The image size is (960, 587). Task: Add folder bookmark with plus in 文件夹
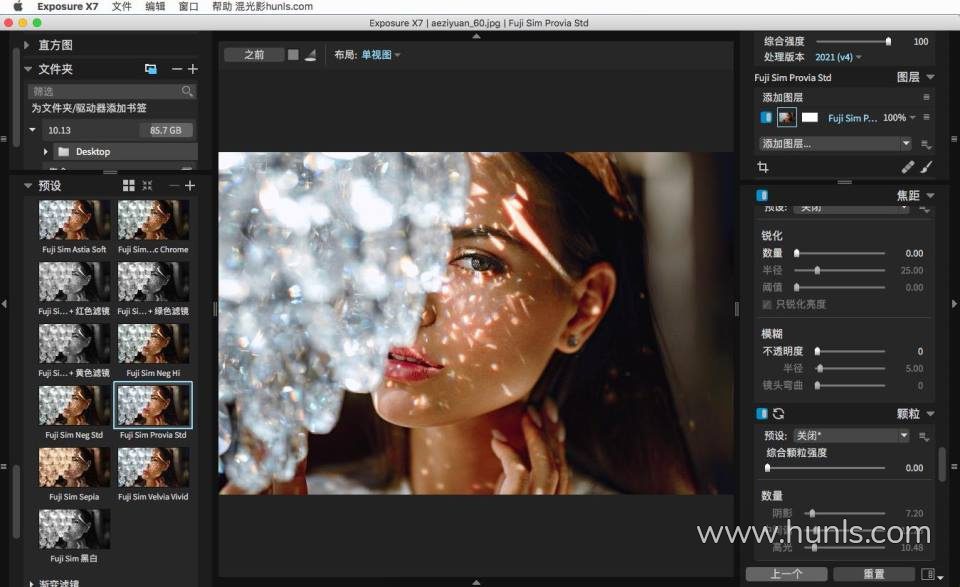193,69
